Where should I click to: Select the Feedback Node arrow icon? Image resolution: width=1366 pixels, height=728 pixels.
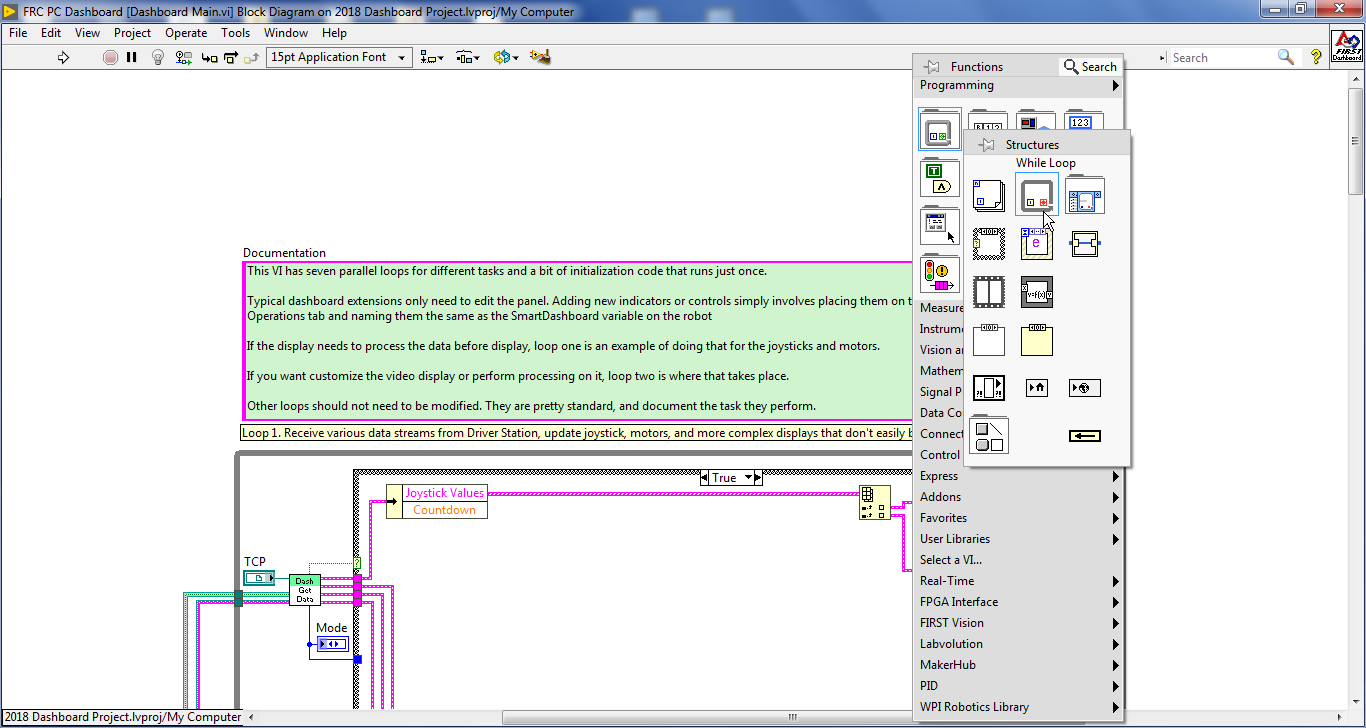tap(1085, 435)
